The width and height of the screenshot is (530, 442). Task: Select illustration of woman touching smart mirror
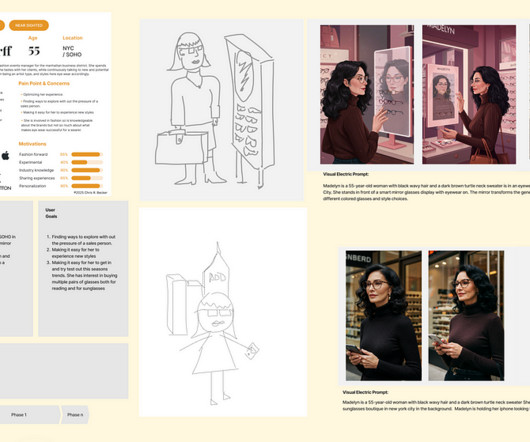click(x=367, y=94)
